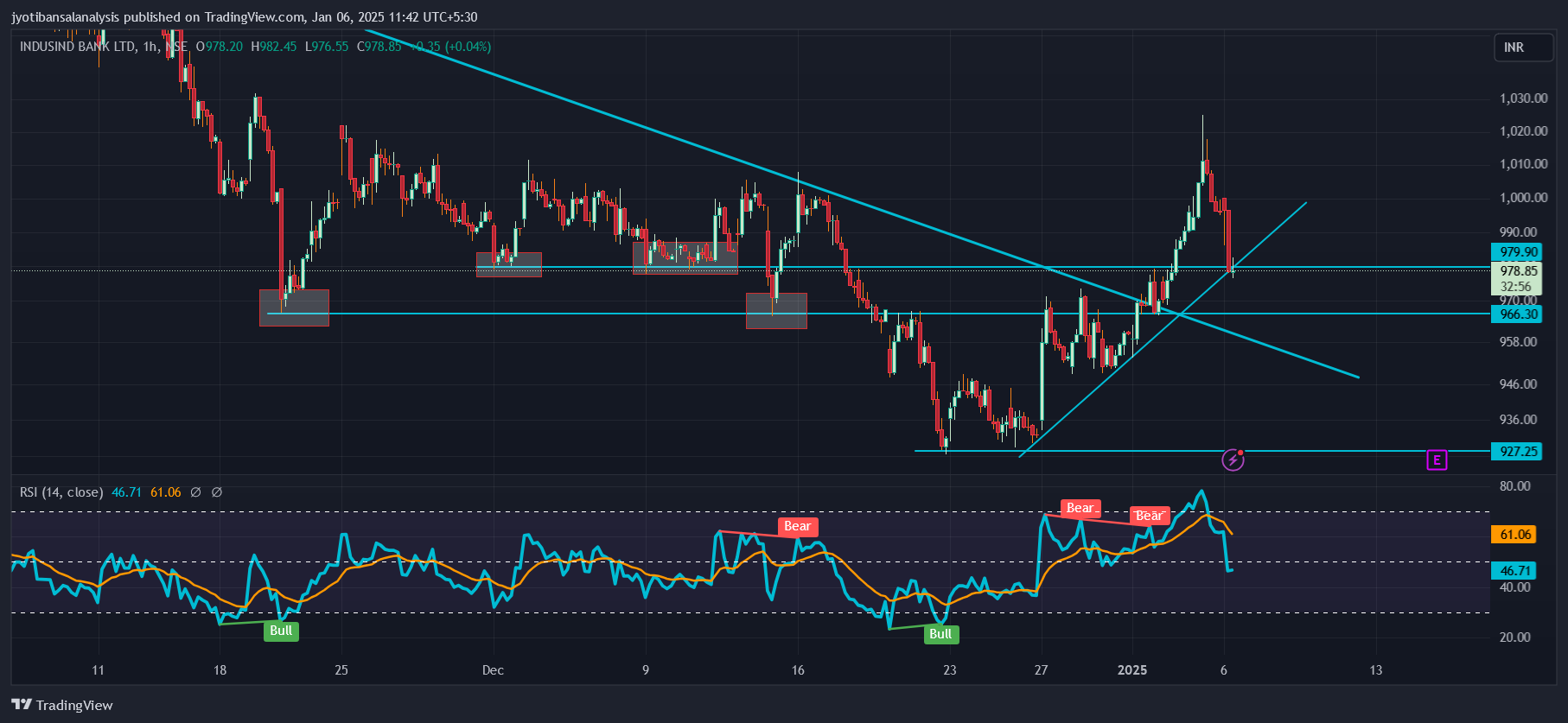Click the 20.00 level on RSI axis

(1515, 637)
